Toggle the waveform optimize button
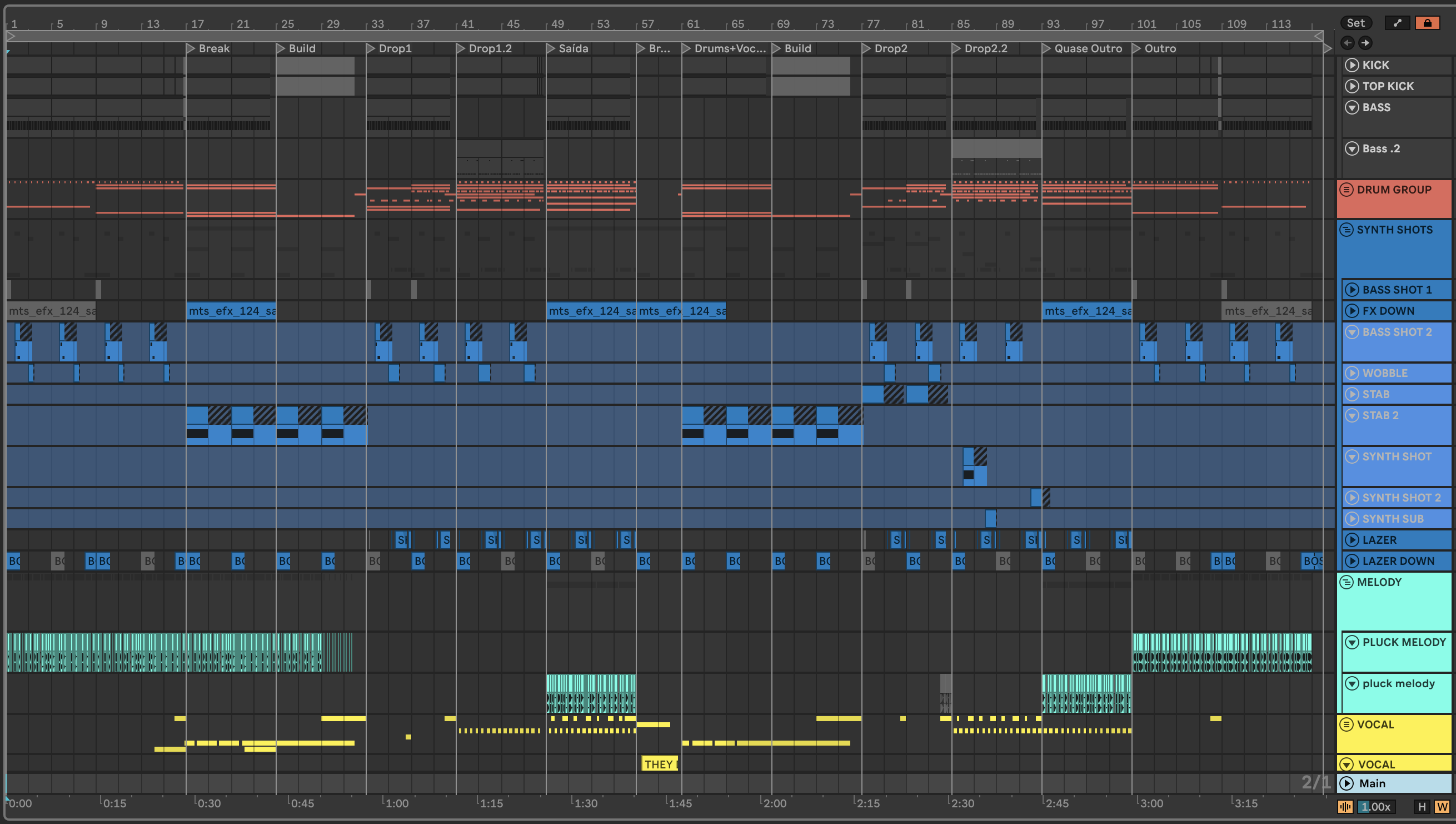 [x=1345, y=806]
